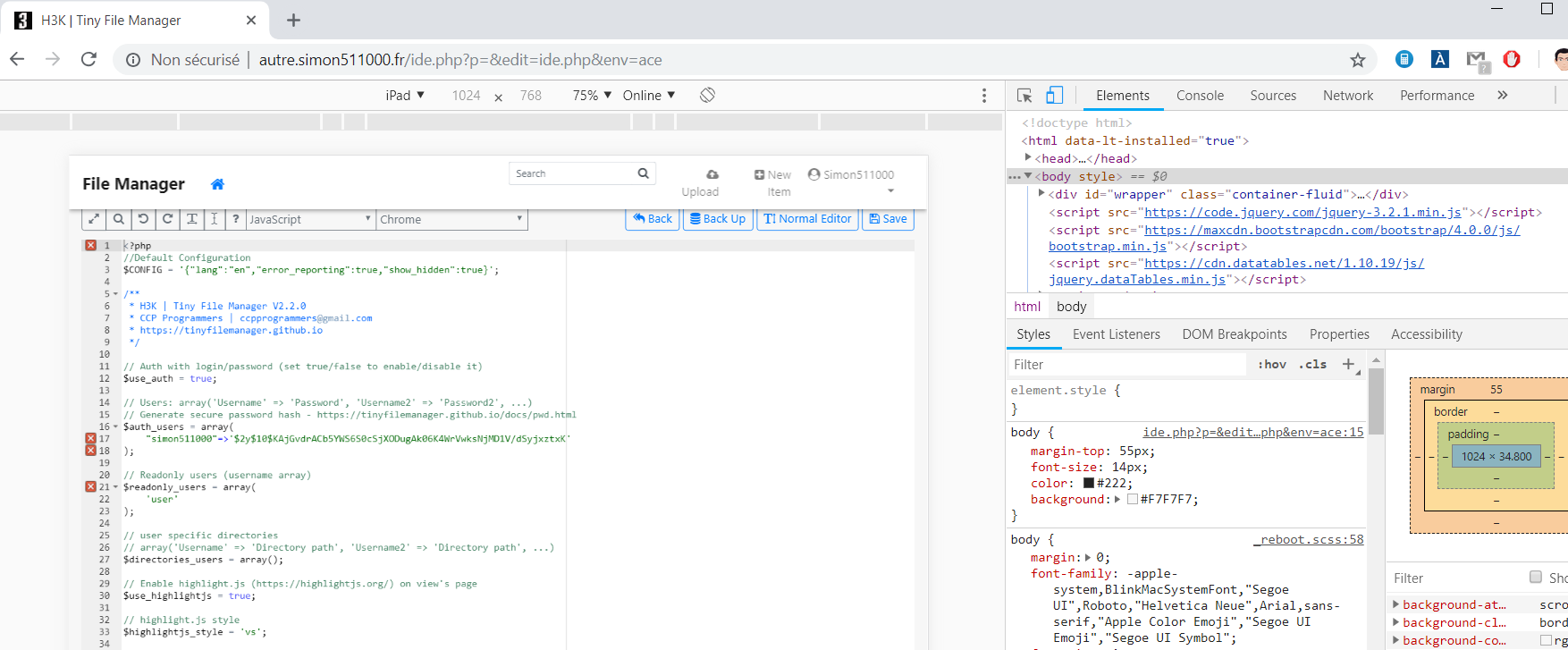Switch to the Sources tab

pos(1273,96)
